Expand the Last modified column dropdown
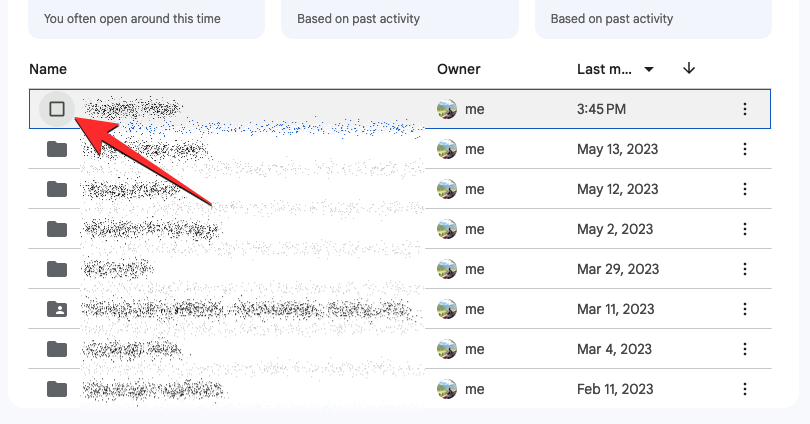The image size is (810, 424). (x=649, y=69)
